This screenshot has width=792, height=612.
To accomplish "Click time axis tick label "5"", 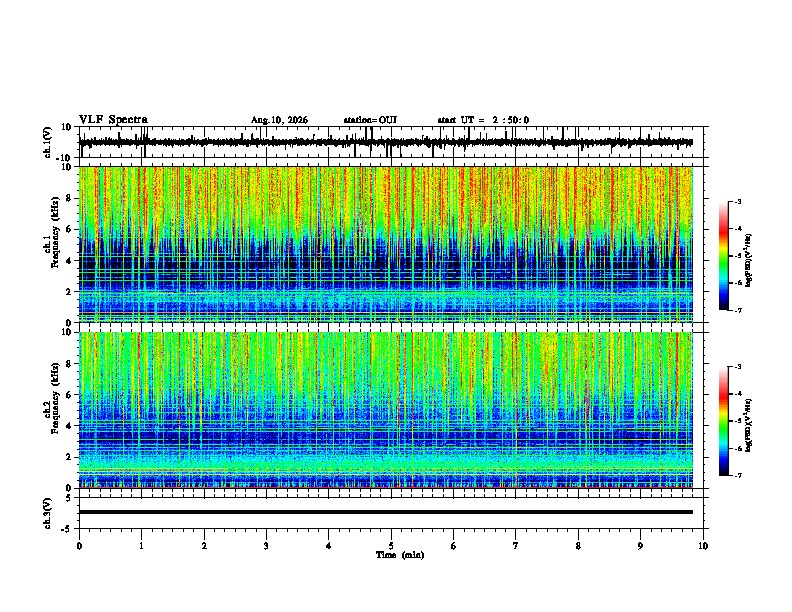I will click(x=391, y=546).
